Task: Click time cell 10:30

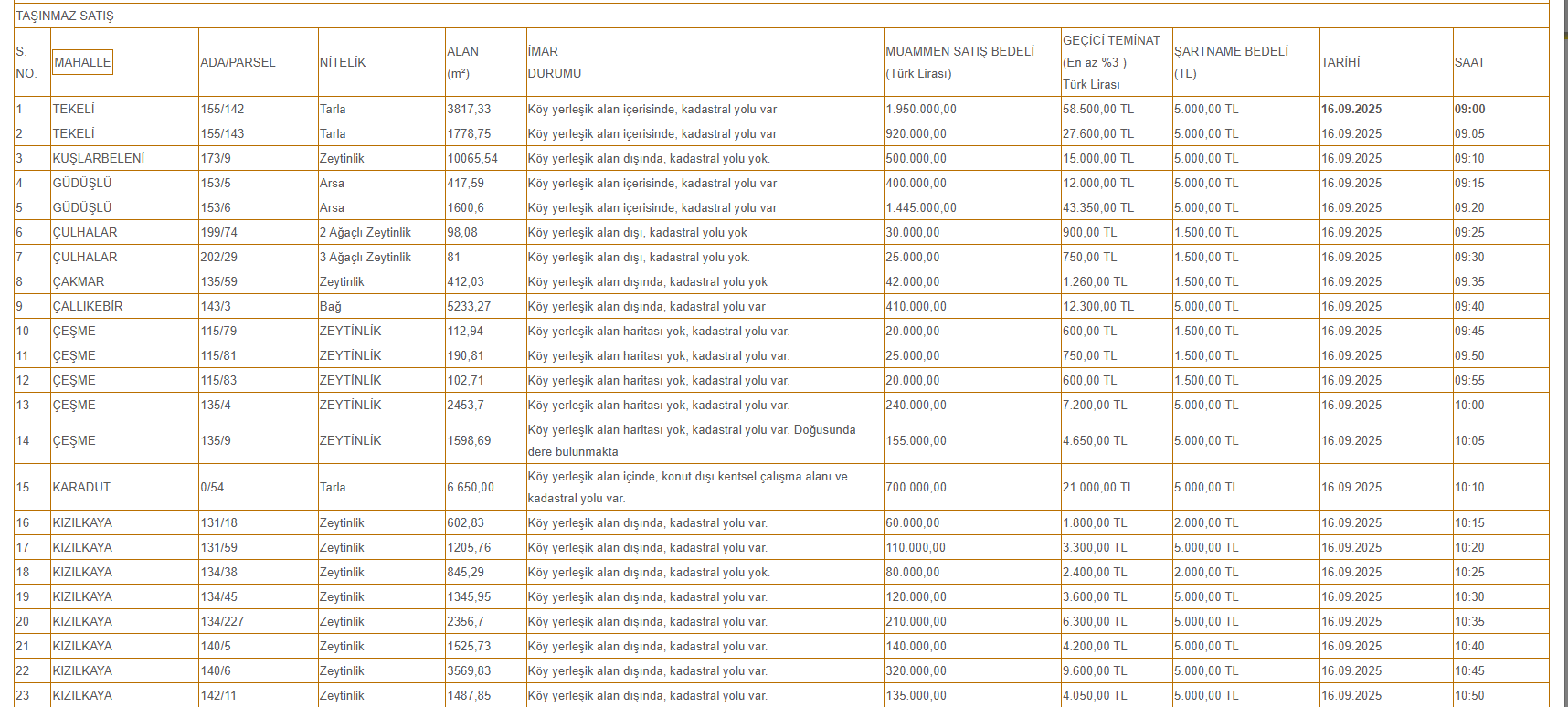Action: (1470, 596)
